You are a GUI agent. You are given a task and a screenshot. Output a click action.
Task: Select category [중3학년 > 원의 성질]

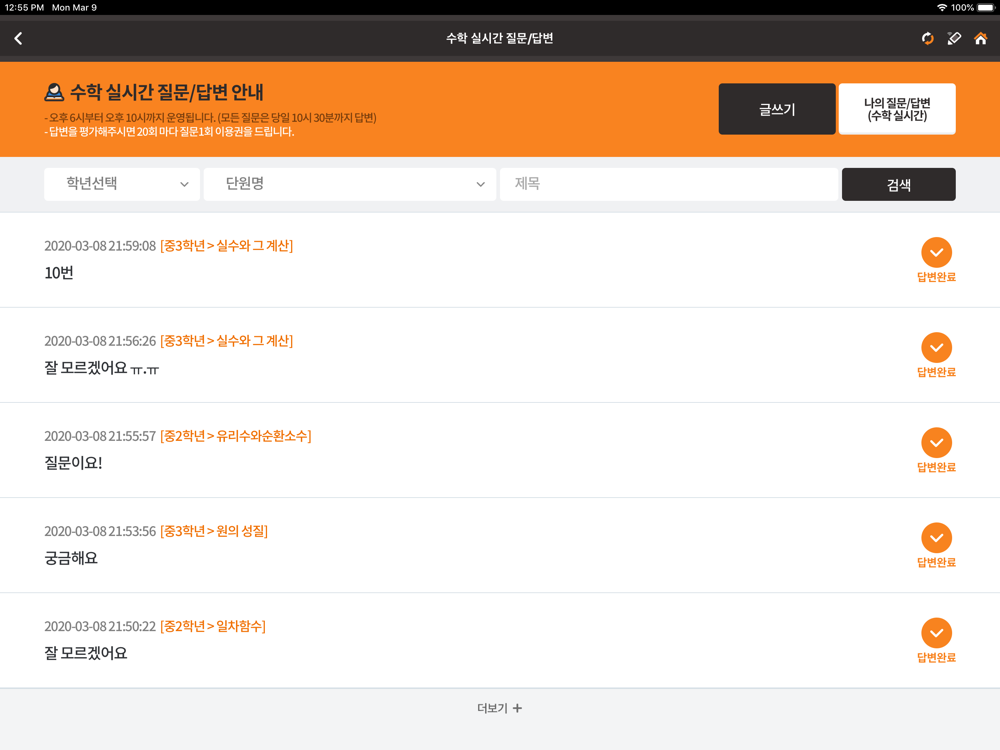coord(214,531)
